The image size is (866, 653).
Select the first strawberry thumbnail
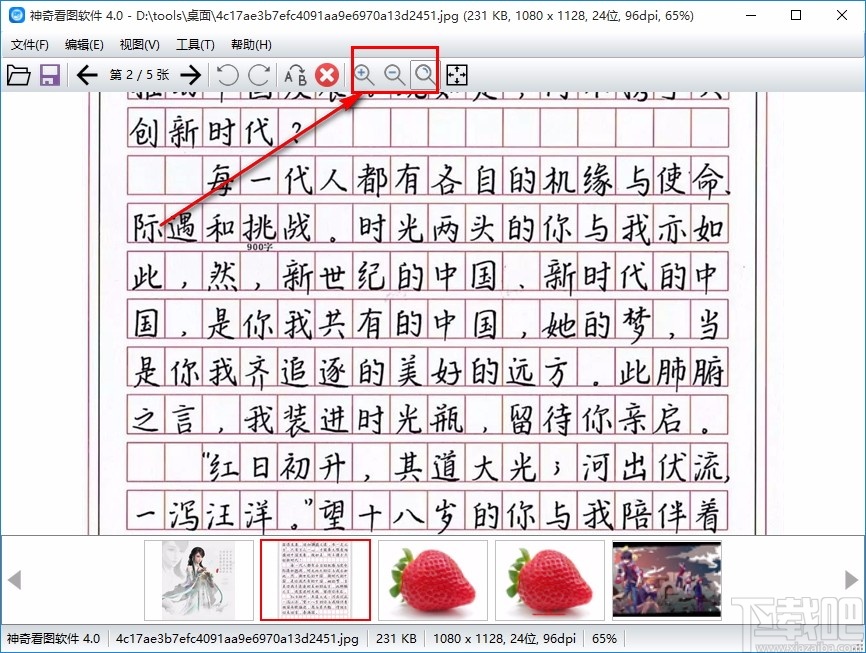click(432, 580)
